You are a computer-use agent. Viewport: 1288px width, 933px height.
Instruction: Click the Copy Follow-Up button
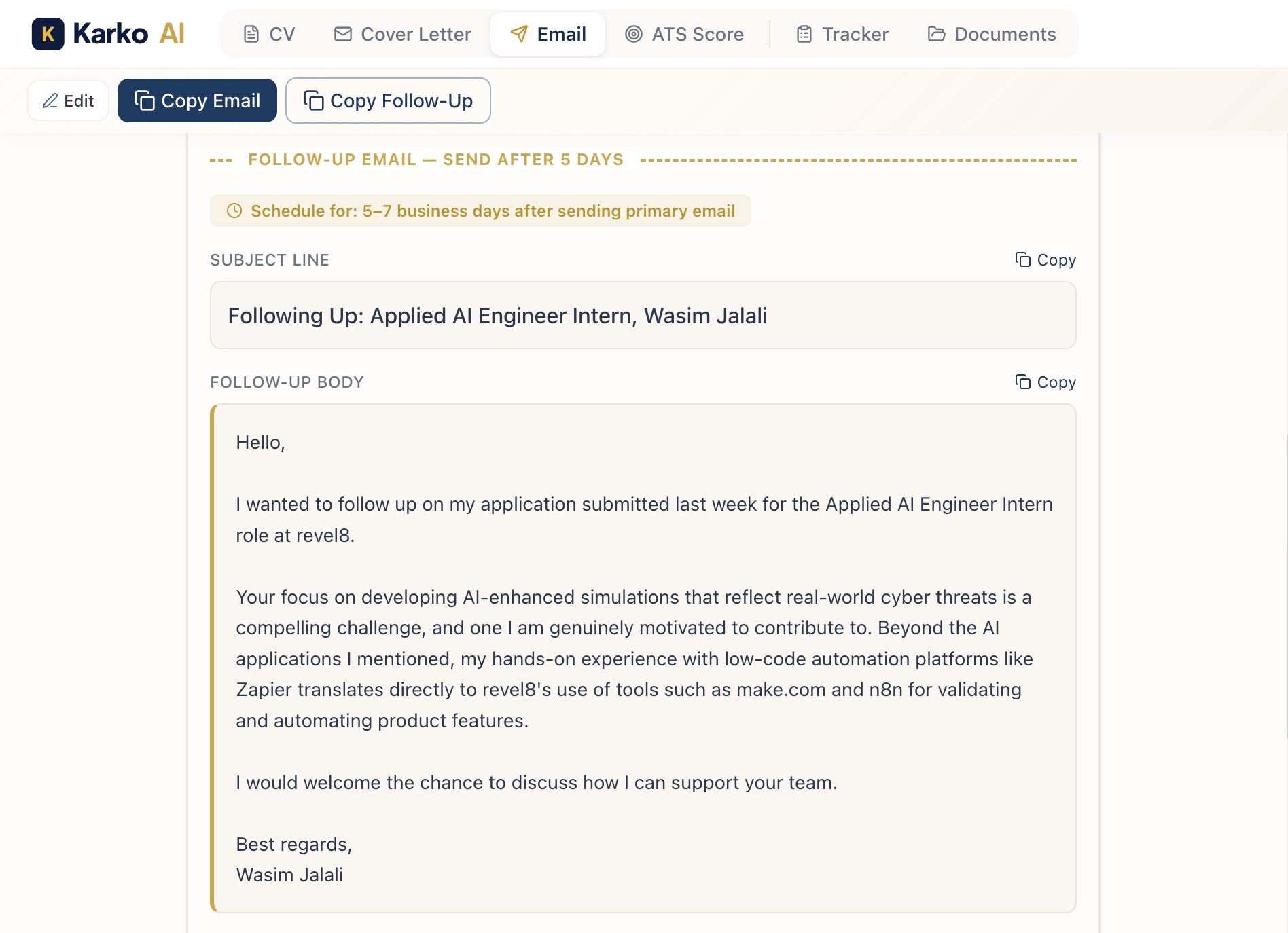point(388,100)
